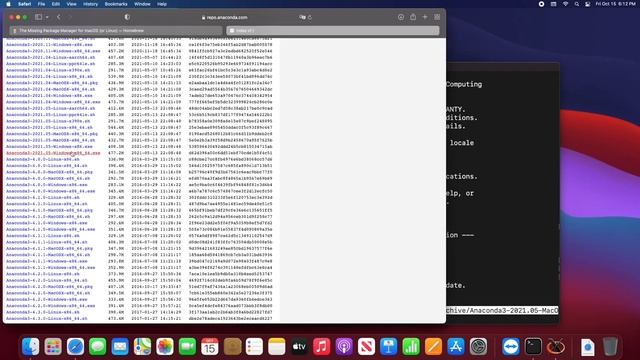The height and width of the screenshot is (360, 640).
Task: Open the Edit menu
Action: (56, 4)
